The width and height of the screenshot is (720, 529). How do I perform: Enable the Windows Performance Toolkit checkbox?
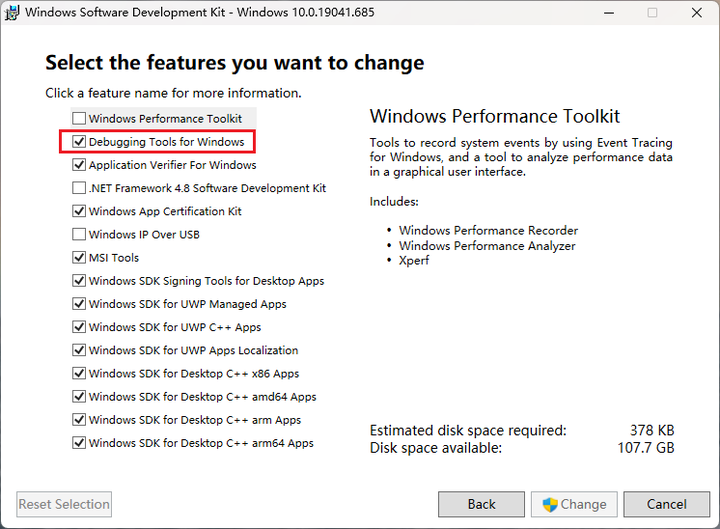[x=79, y=119]
